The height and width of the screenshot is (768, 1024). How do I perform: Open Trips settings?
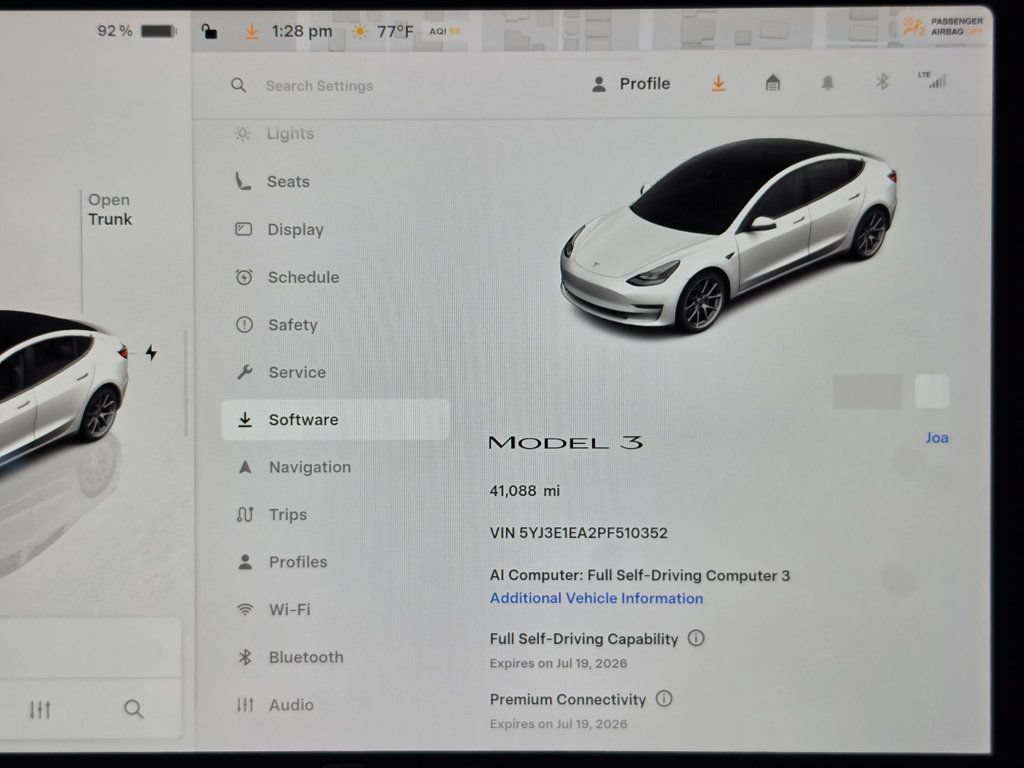[272, 515]
